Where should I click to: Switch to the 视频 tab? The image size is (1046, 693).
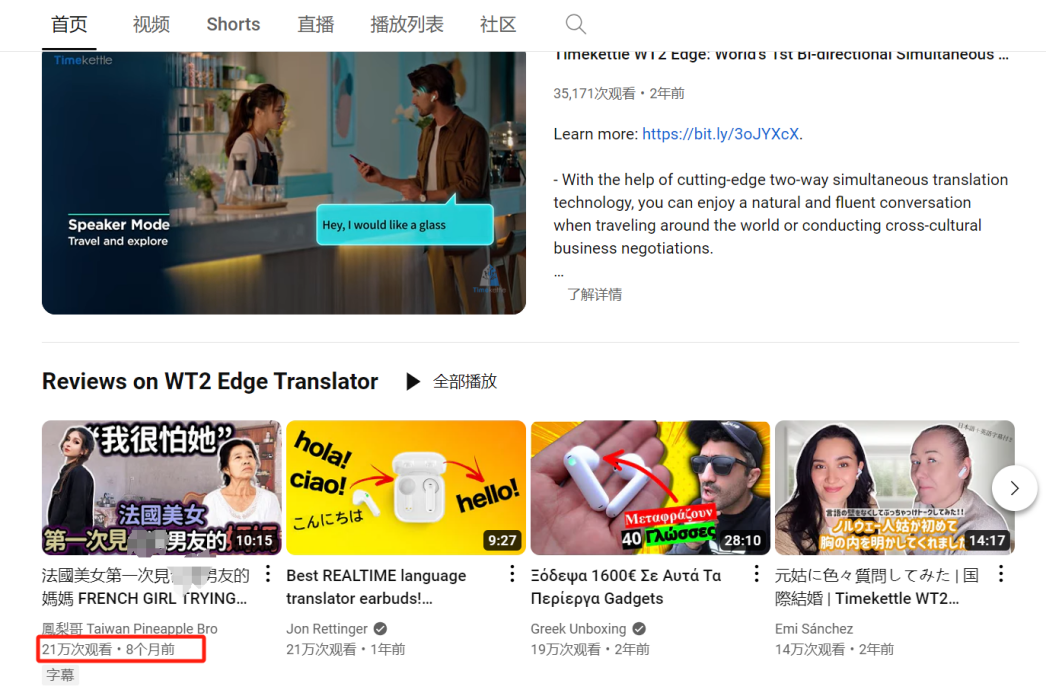pyautogui.click(x=151, y=25)
